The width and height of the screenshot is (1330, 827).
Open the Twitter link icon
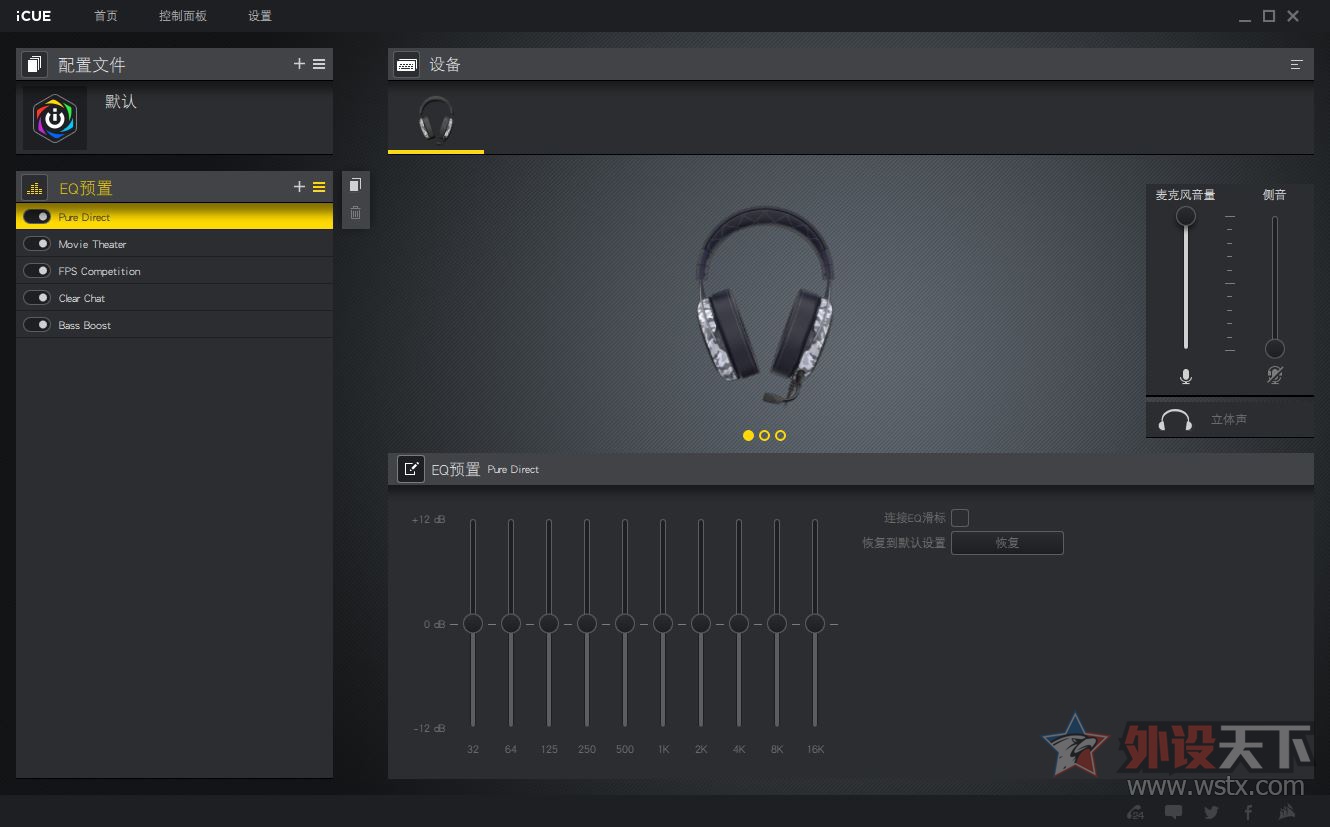[x=1211, y=813]
